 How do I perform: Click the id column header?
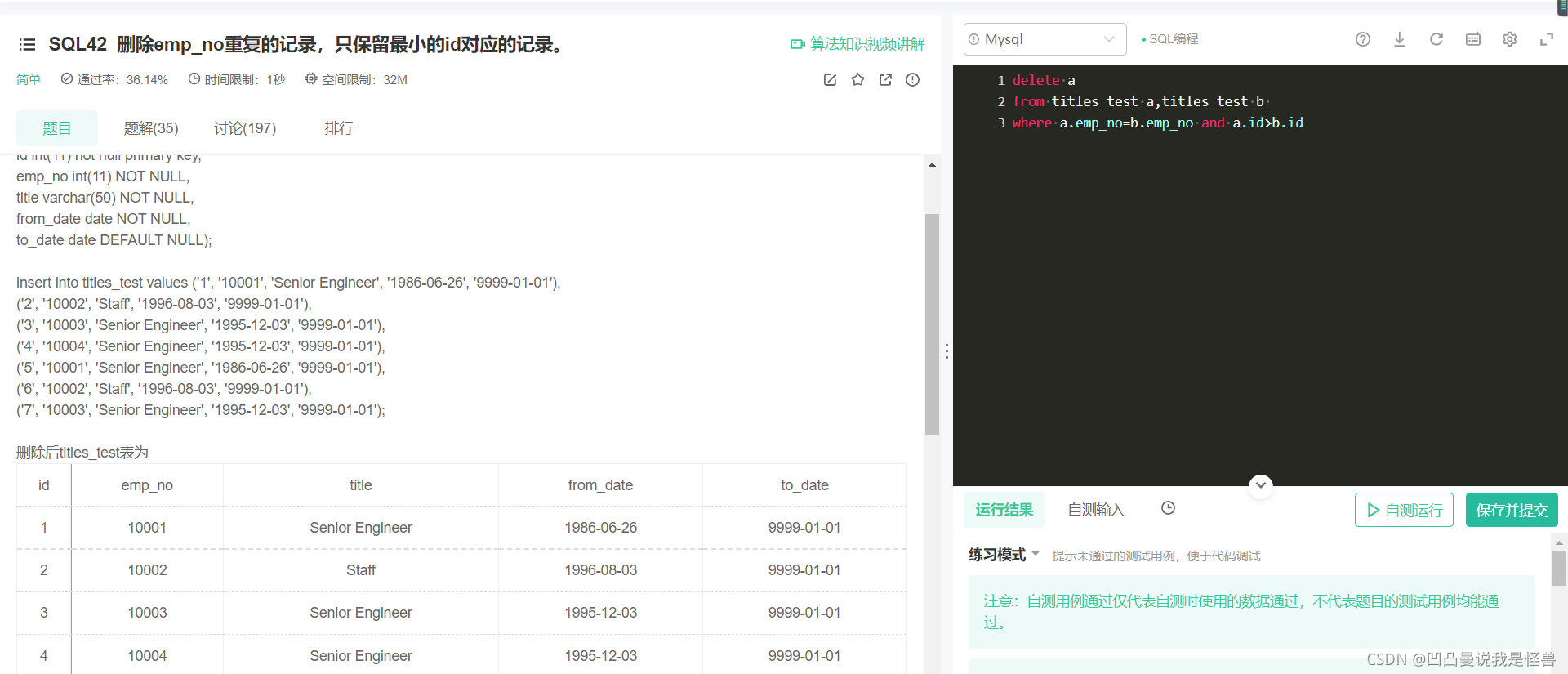pyautogui.click(x=44, y=485)
